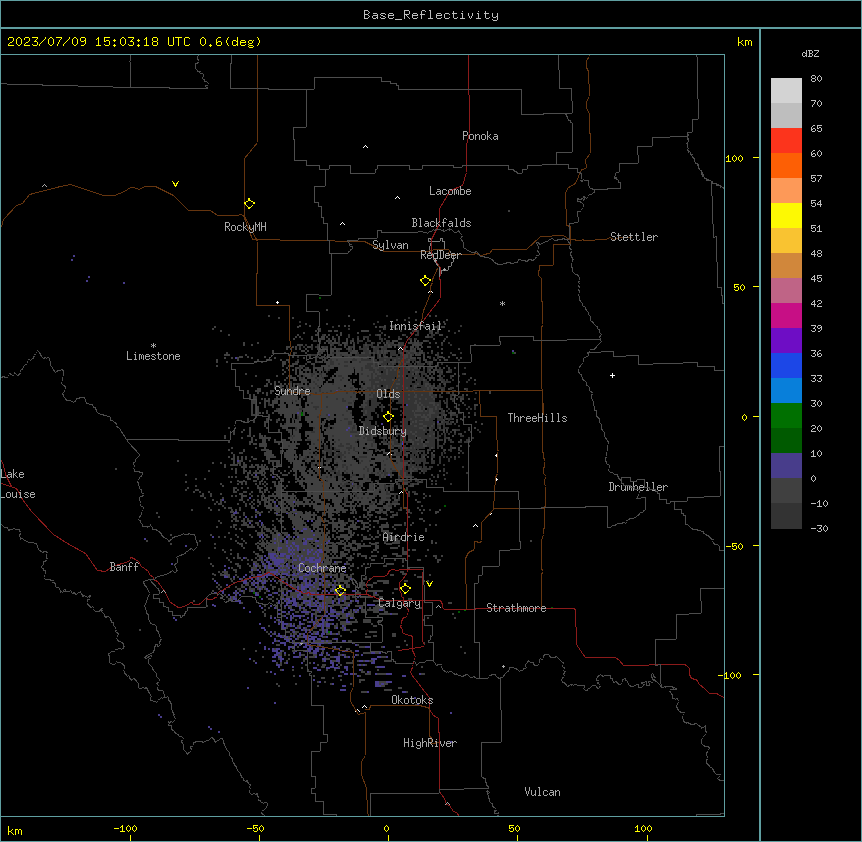Screen dimensions: 862x842
Task: Click the slate purple 10-0 dBZ swatch
Action: click(786, 466)
